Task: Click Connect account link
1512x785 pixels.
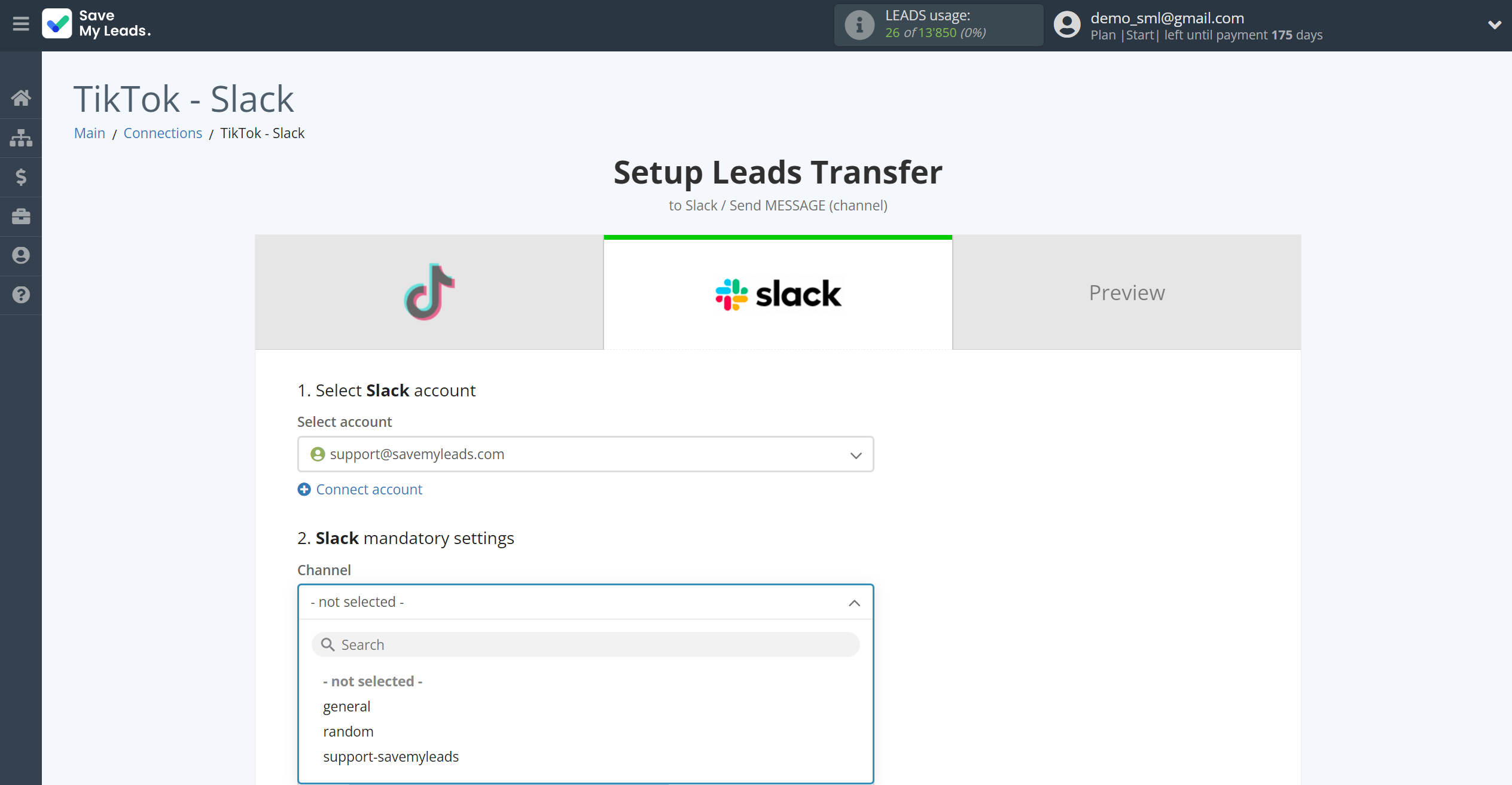Action: (360, 489)
